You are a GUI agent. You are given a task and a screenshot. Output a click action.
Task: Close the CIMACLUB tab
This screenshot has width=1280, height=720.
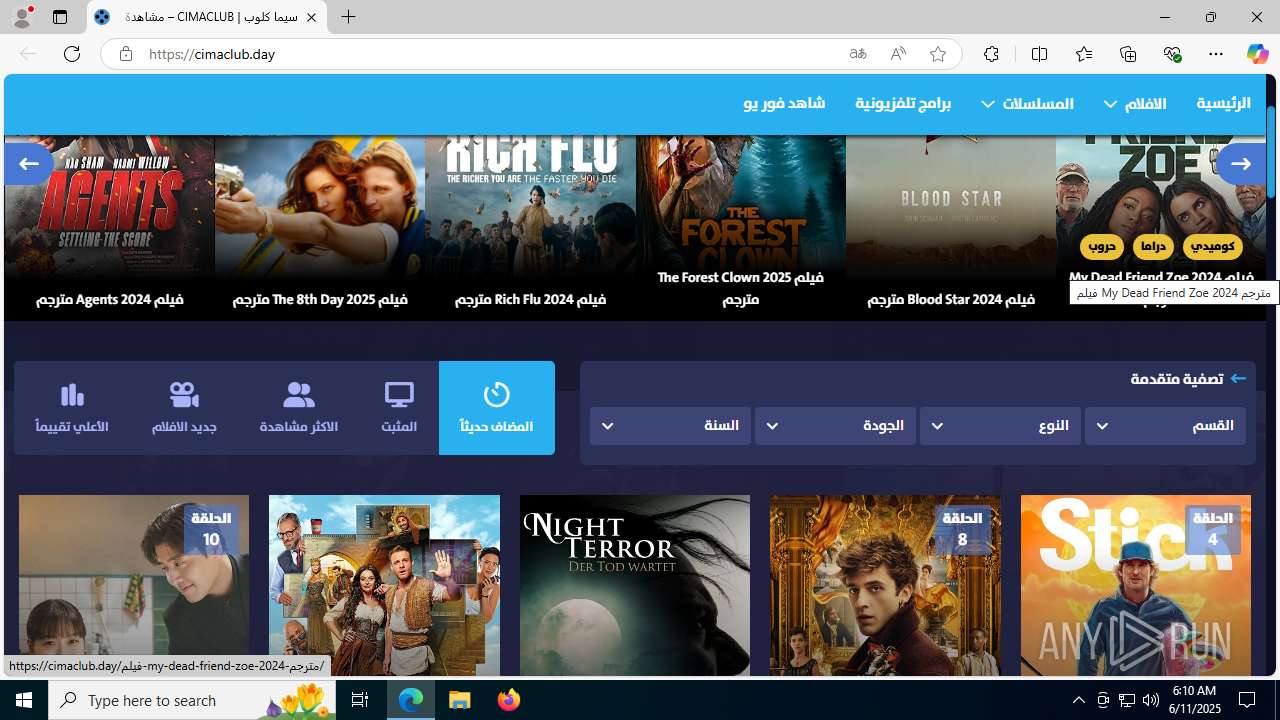(311, 17)
